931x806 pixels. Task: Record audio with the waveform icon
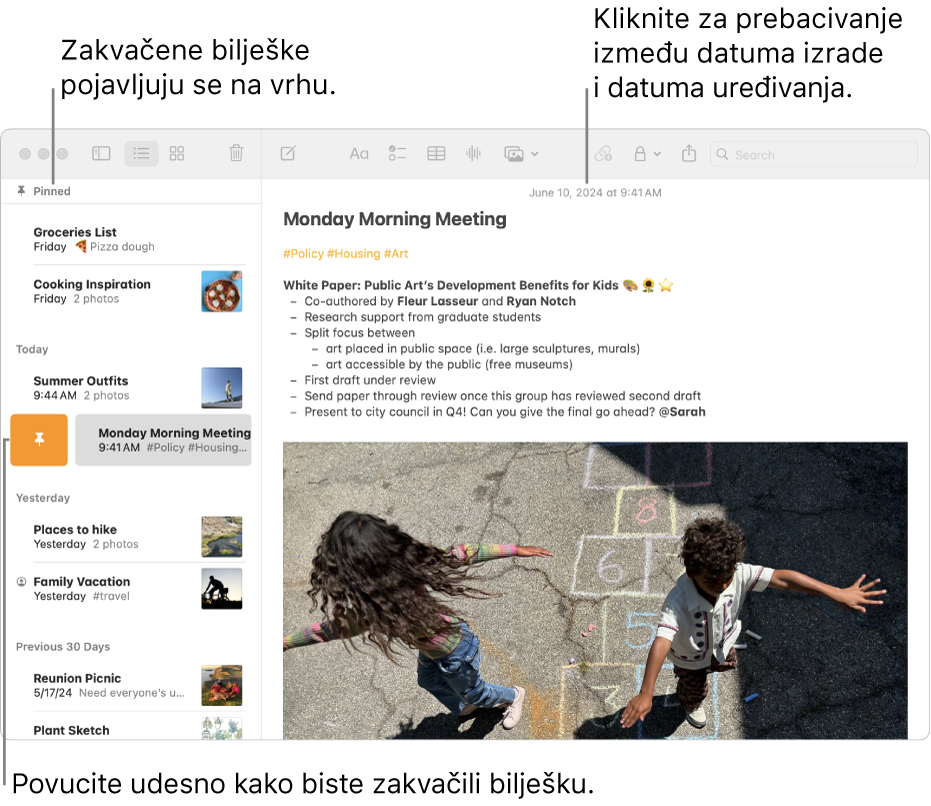click(x=473, y=154)
